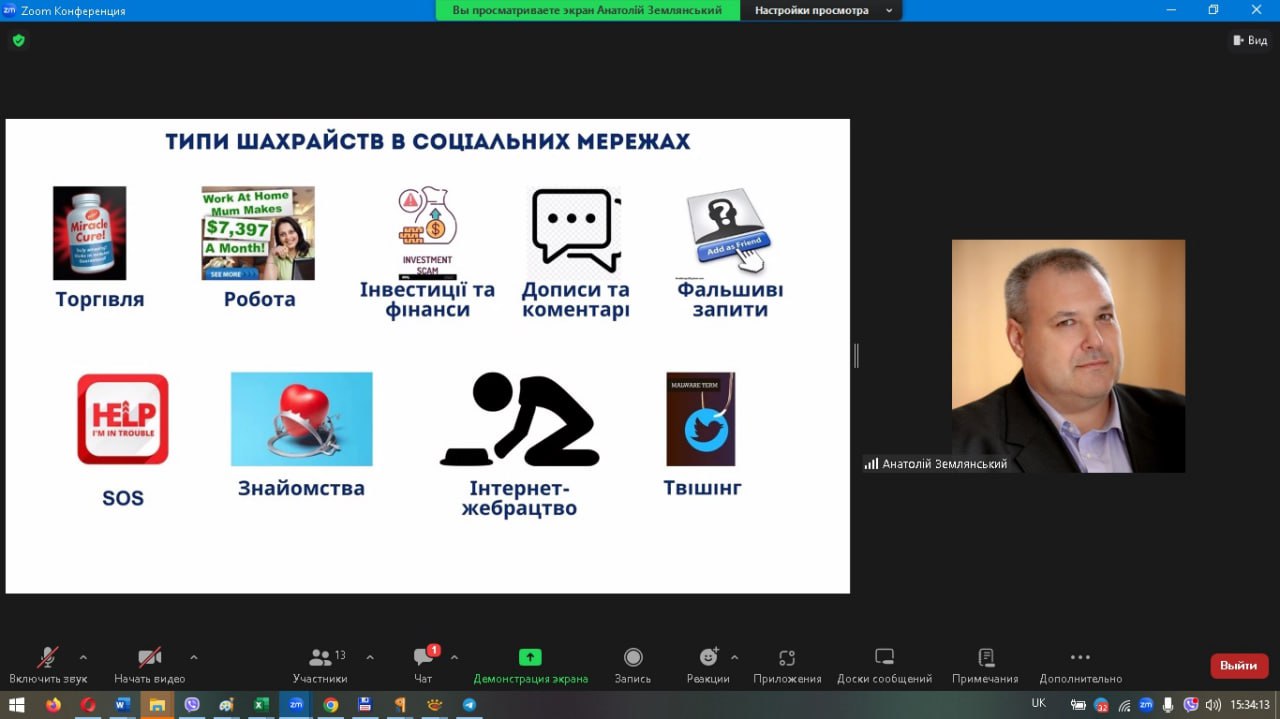Open the volume speaker tray icon
This screenshot has height=719, width=1280.
click(1213, 704)
